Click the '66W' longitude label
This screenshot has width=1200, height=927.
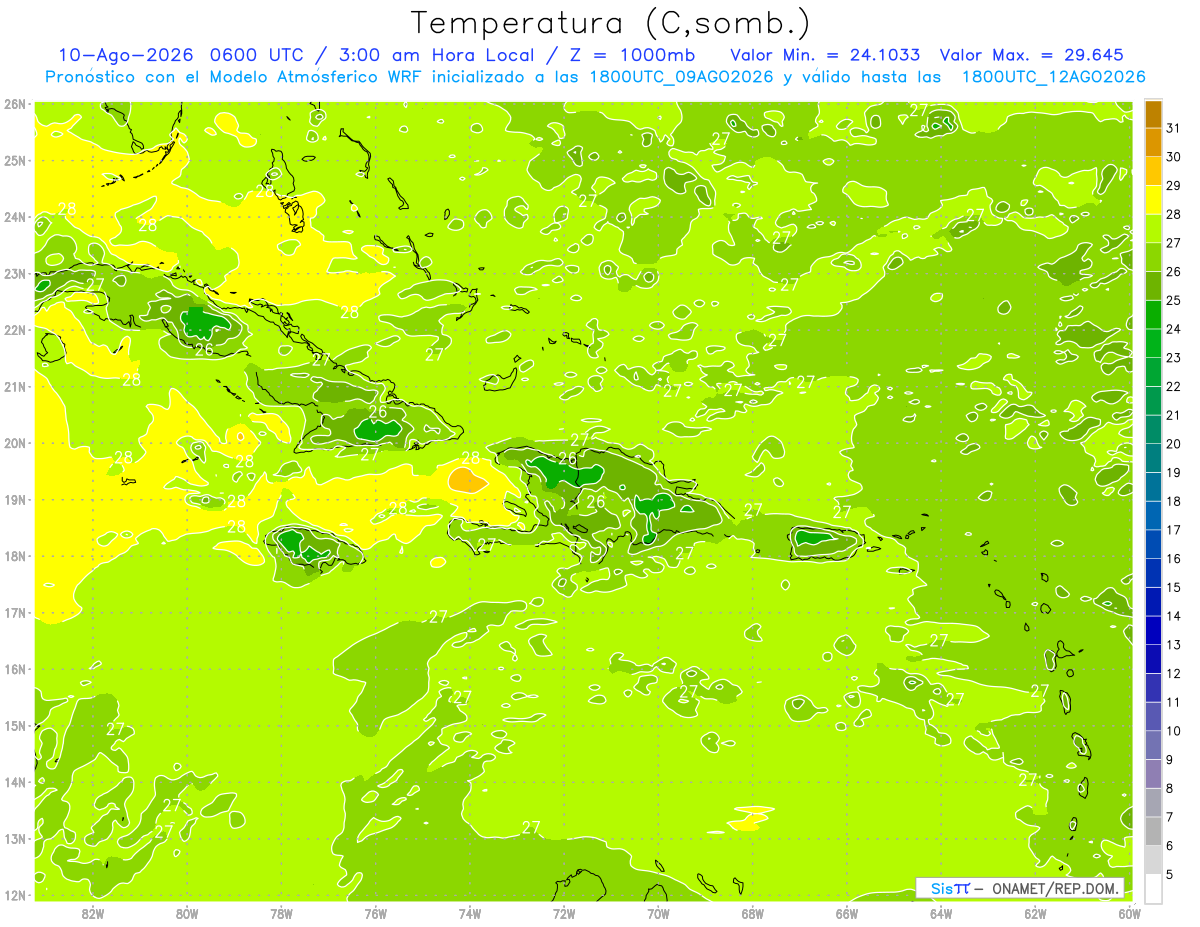pyautogui.click(x=847, y=913)
